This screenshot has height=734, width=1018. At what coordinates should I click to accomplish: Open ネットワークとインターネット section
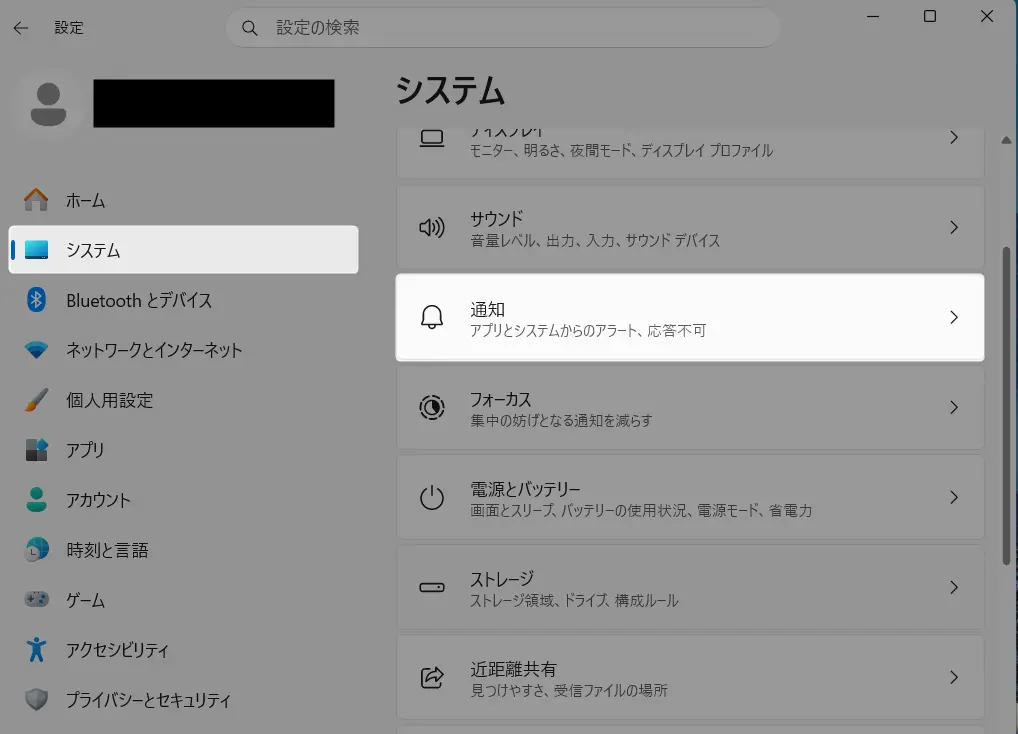[183, 350]
